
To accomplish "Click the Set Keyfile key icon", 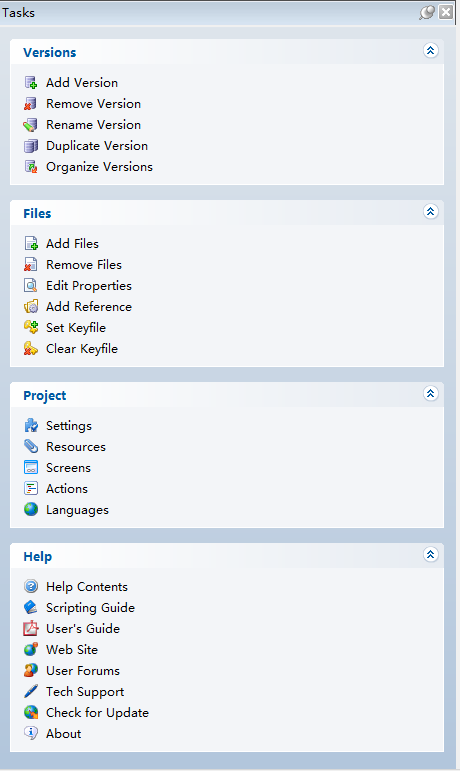I will 31,327.
